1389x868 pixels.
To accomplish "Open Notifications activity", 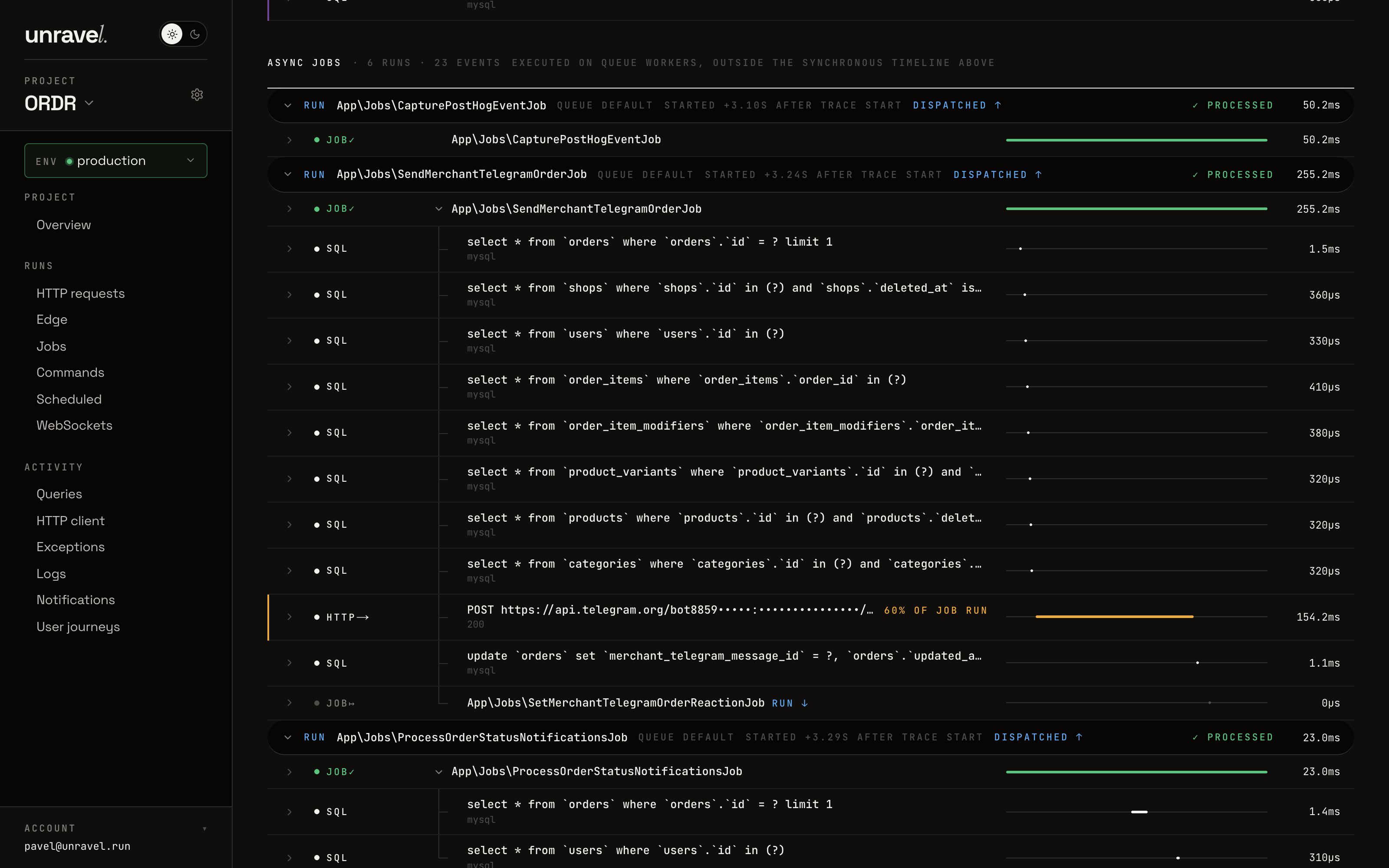I will (x=76, y=600).
